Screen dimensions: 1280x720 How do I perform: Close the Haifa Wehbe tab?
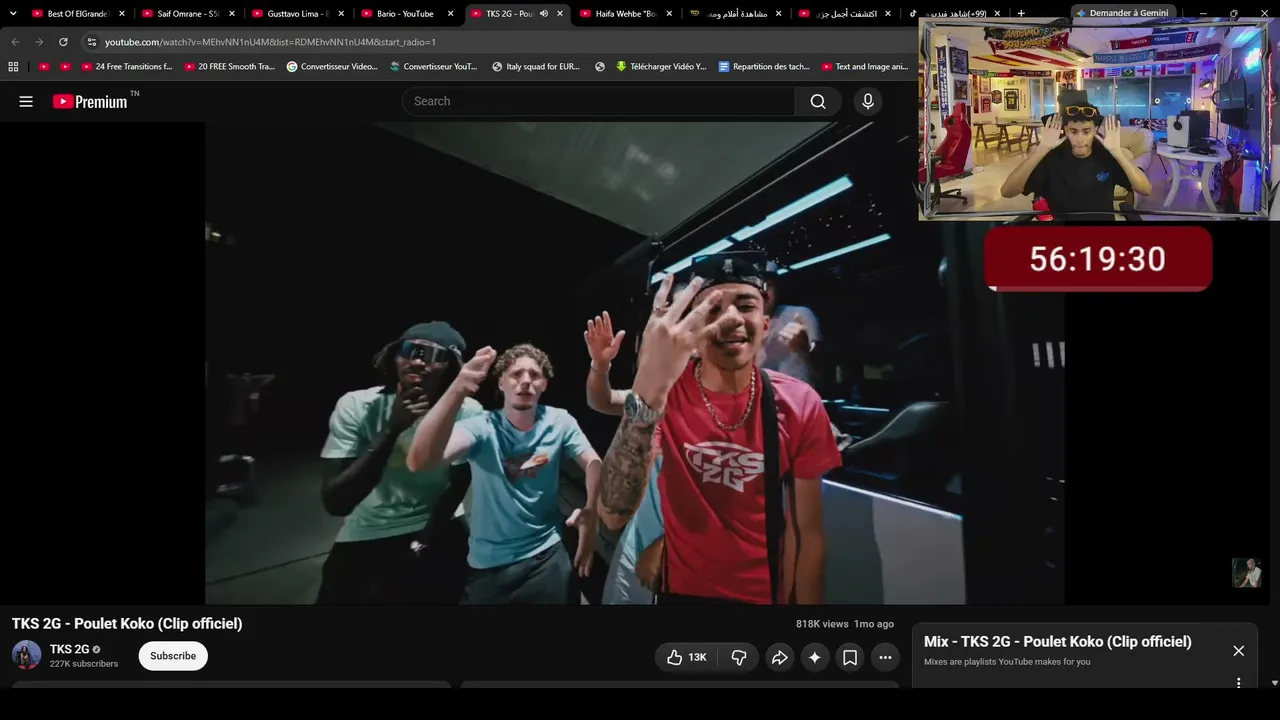(669, 14)
